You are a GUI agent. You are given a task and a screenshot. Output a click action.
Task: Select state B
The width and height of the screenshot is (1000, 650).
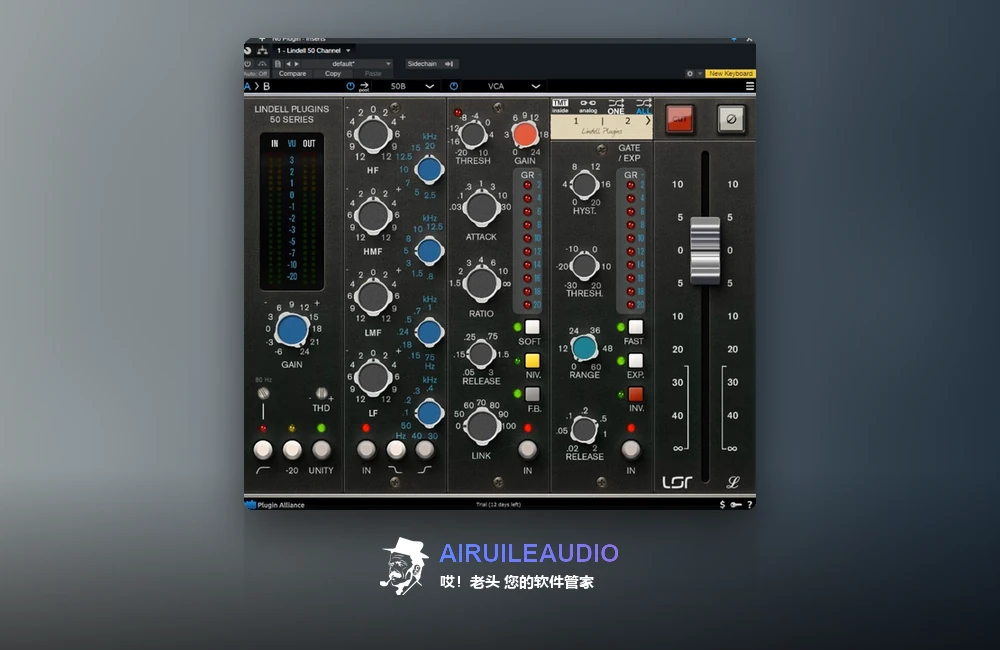[x=267, y=86]
